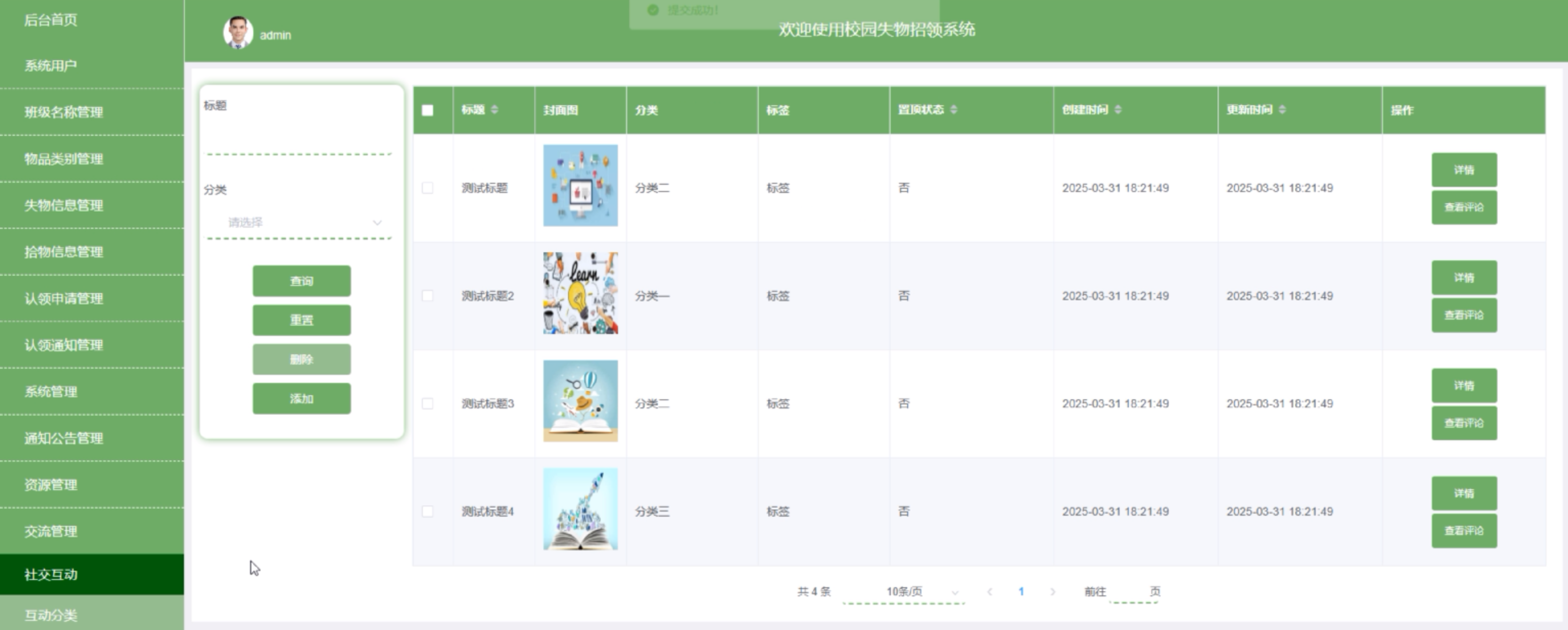Viewport: 1568px width, 630px height.
Task: Sort by 创建时间 column arrows
Action: point(1118,110)
